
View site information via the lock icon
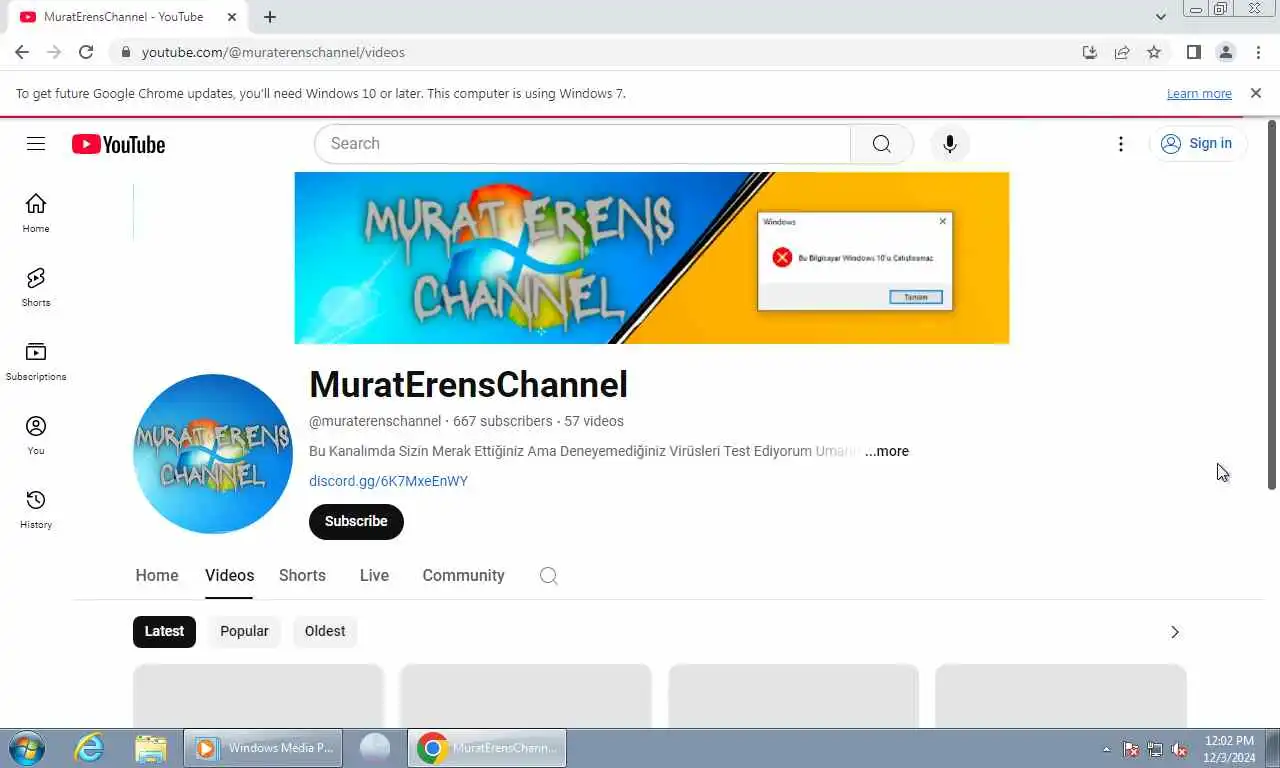(126, 52)
